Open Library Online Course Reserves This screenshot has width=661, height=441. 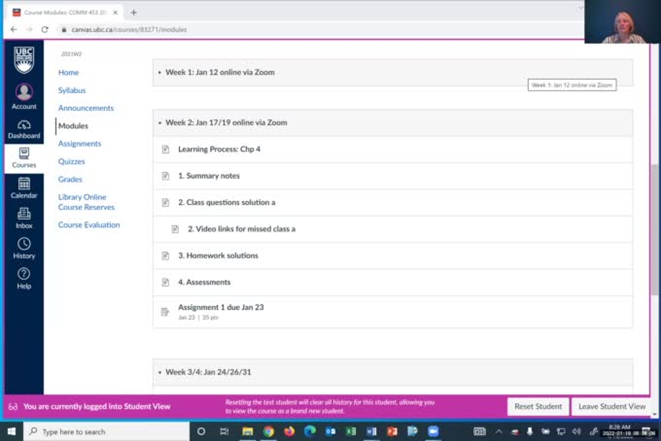(86, 202)
